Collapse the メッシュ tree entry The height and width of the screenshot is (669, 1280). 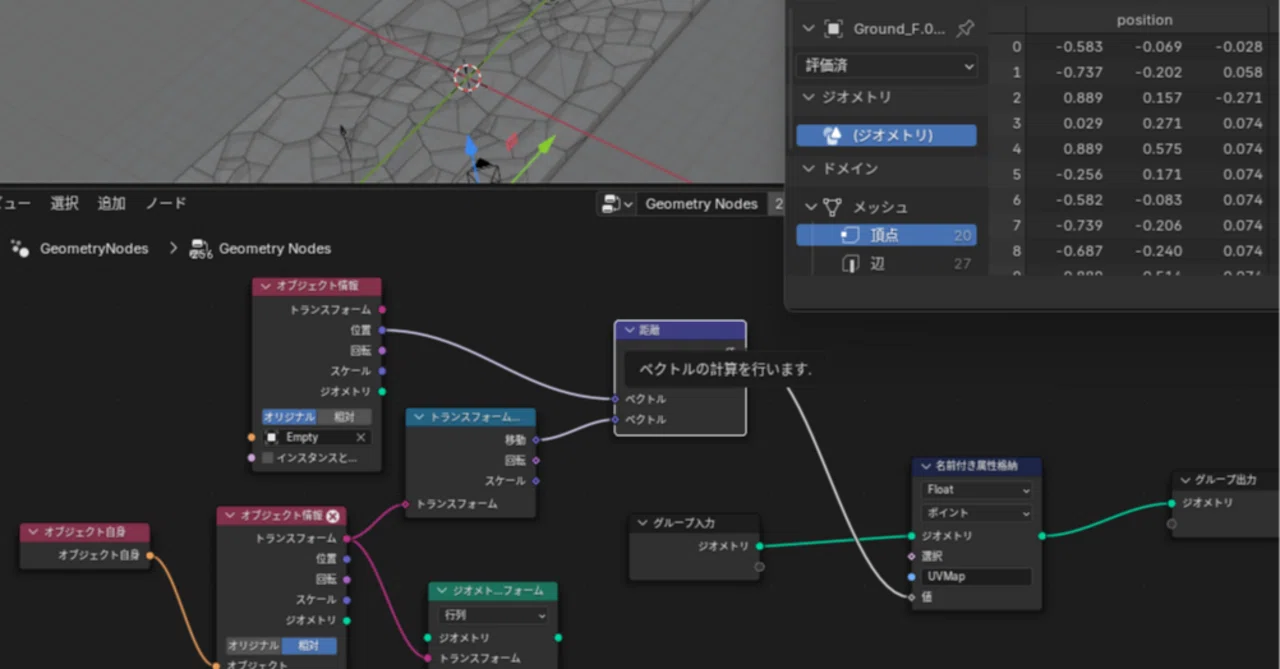point(810,207)
